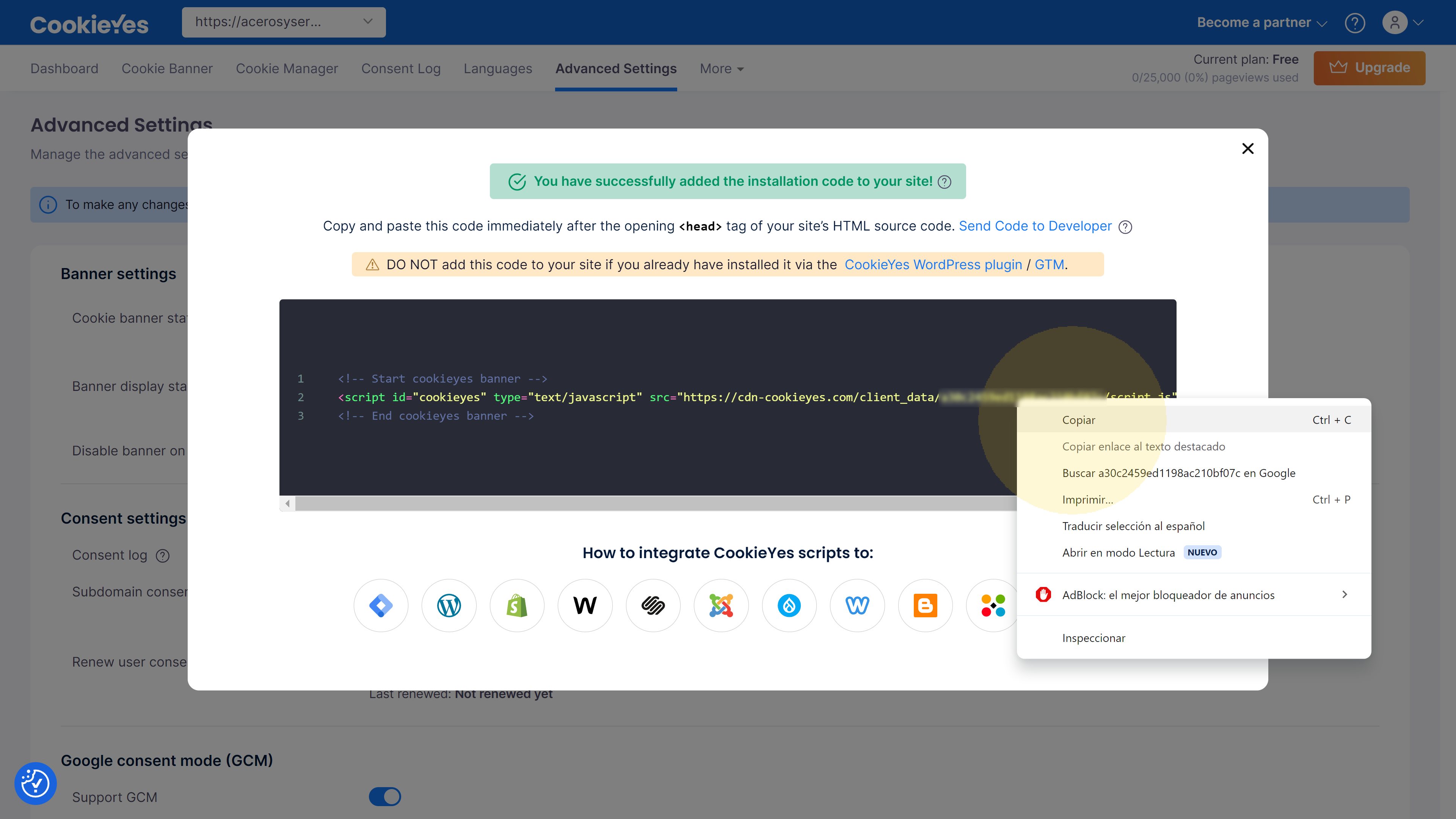The width and height of the screenshot is (1456, 819).
Task: Open the Languages tab
Action: (x=498, y=68)
